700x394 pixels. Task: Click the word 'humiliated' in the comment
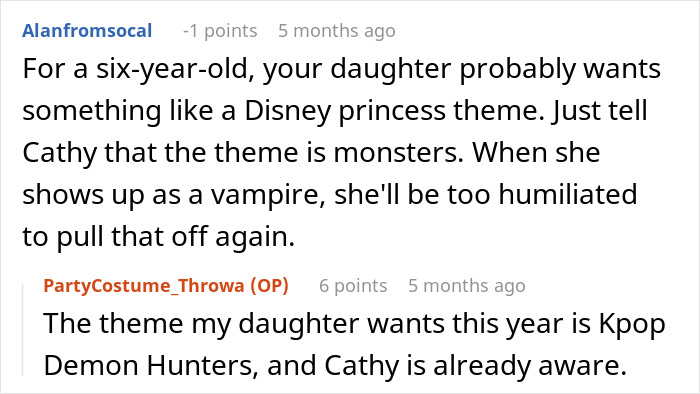(567, 195)
